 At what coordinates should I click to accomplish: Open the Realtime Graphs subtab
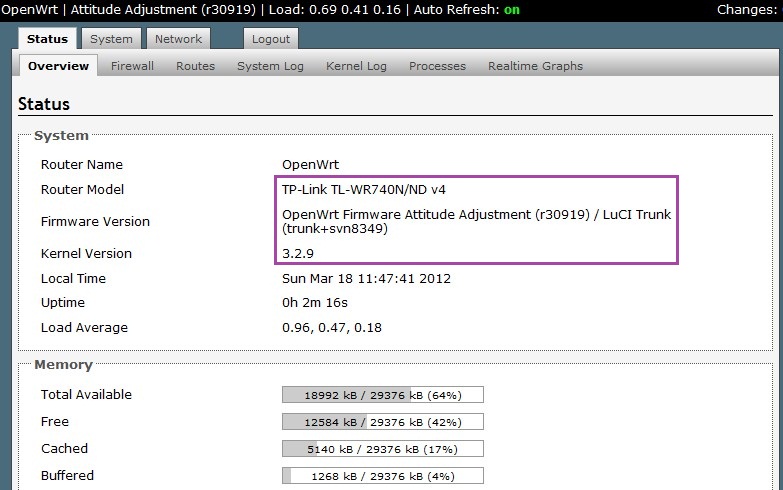535,66
